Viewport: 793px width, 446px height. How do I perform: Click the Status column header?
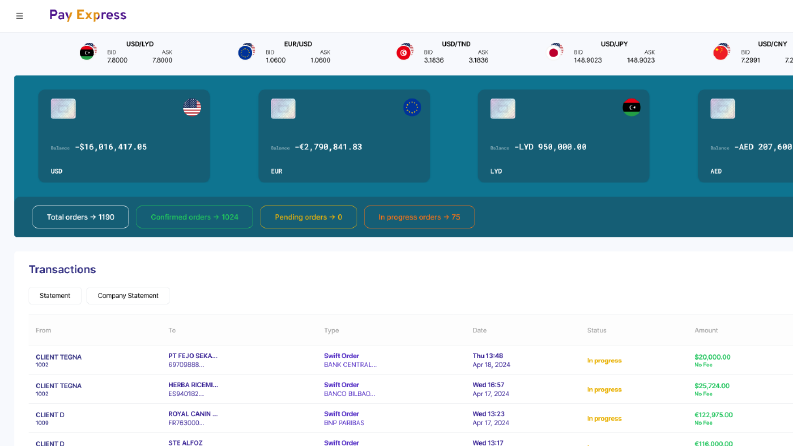pos(597,331)
